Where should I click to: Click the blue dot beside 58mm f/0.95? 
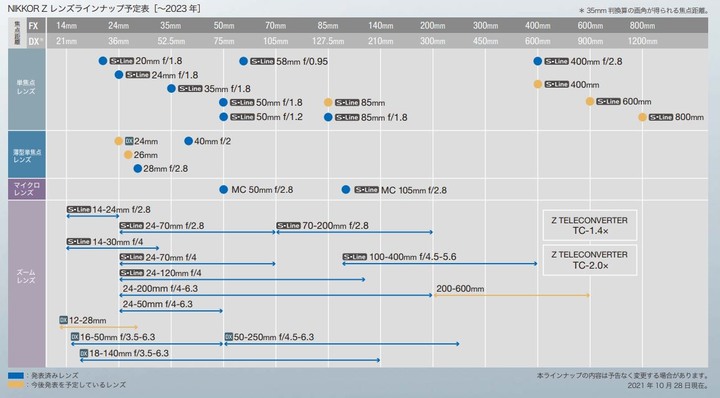pyautogui.click(x=243, y=61)
